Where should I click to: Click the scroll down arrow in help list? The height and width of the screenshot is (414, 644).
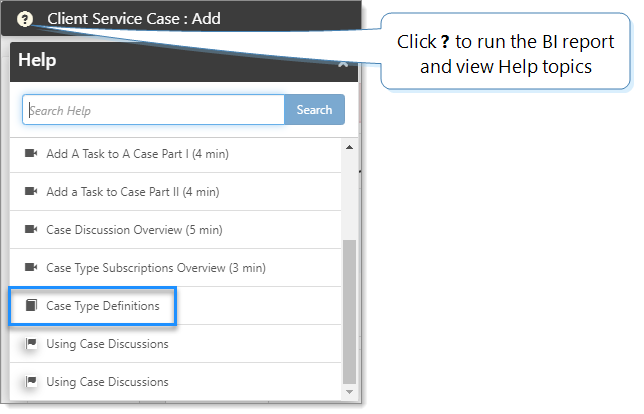[x=349, y=391]
